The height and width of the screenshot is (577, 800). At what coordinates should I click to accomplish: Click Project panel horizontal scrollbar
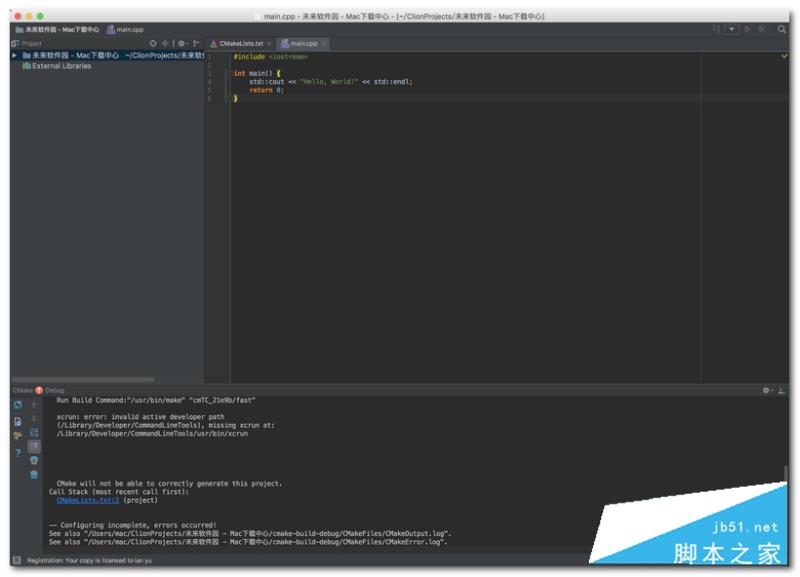point(83,380)
